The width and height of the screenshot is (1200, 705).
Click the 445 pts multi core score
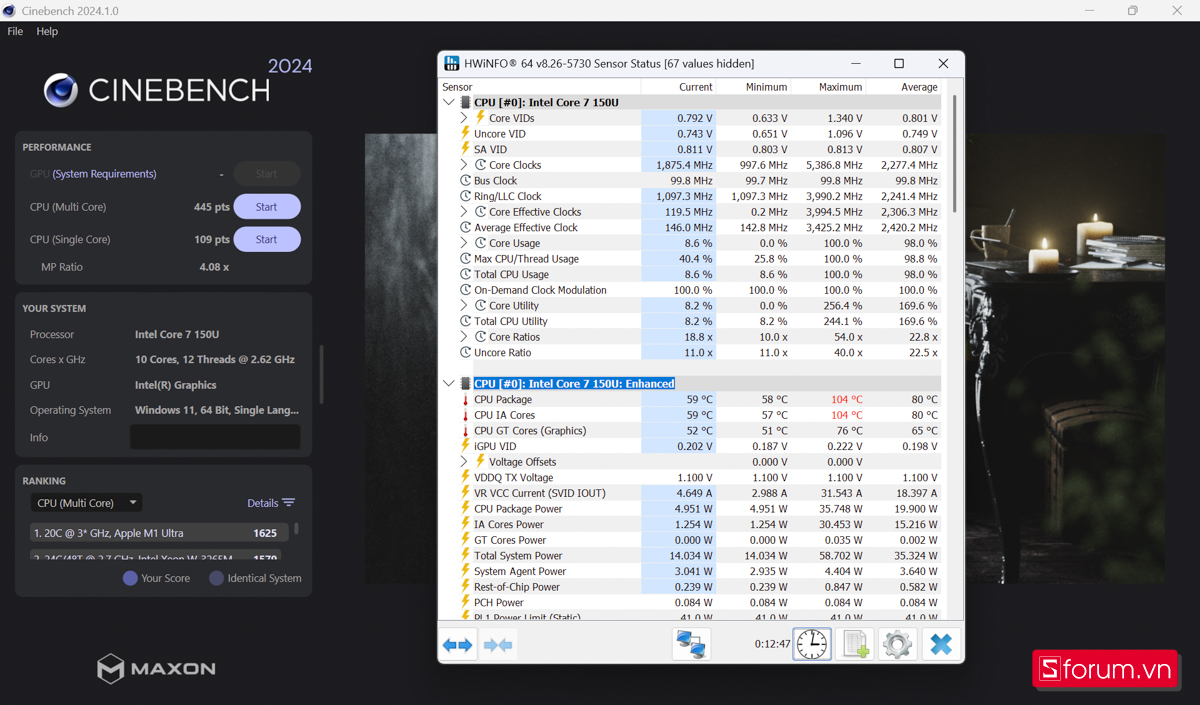point(211,207)
